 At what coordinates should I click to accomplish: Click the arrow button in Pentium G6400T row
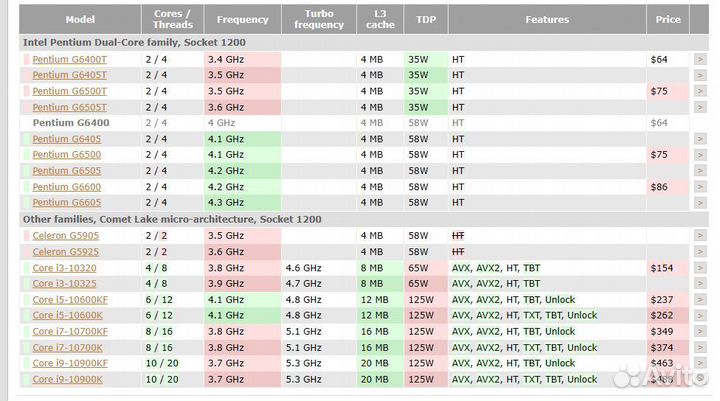[x=699, y=60]
